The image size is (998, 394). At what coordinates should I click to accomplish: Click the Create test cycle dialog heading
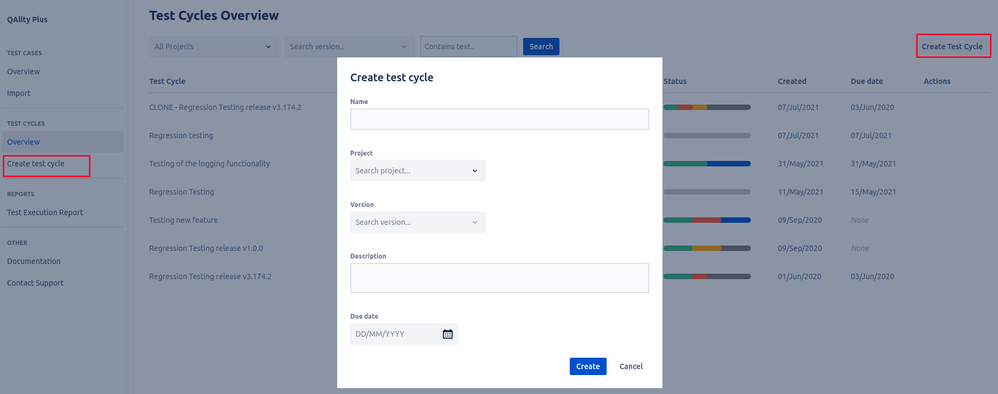point(392,78)
